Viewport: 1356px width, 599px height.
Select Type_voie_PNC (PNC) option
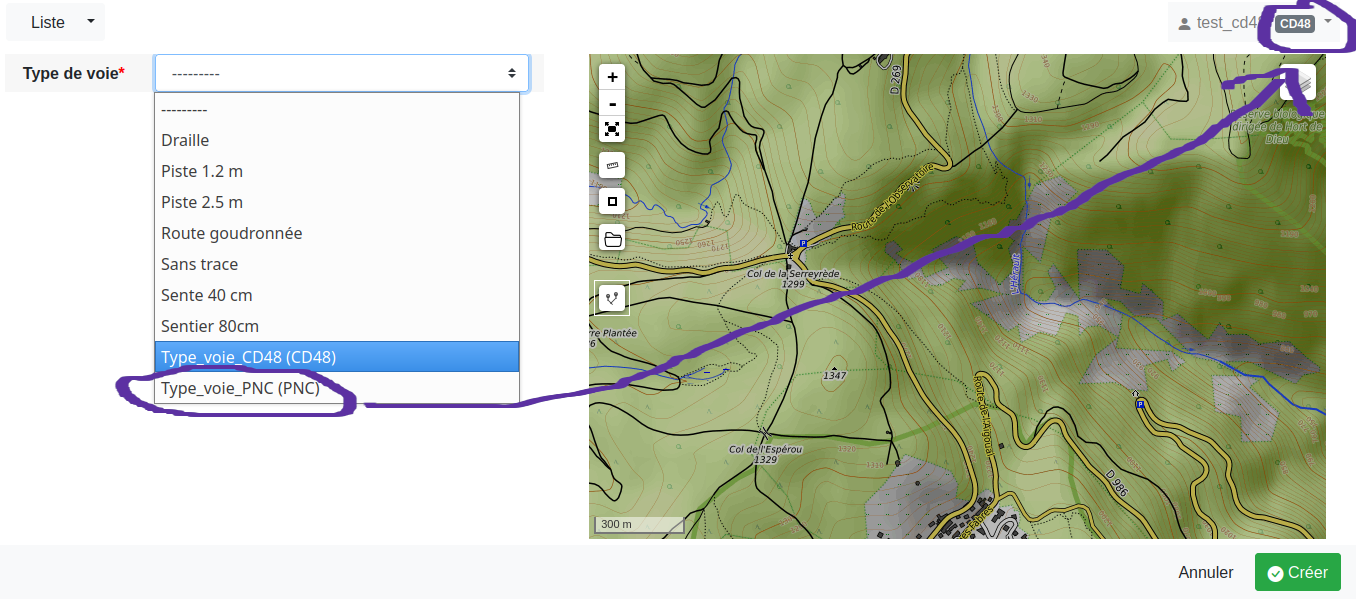click(x=337, y=388)
